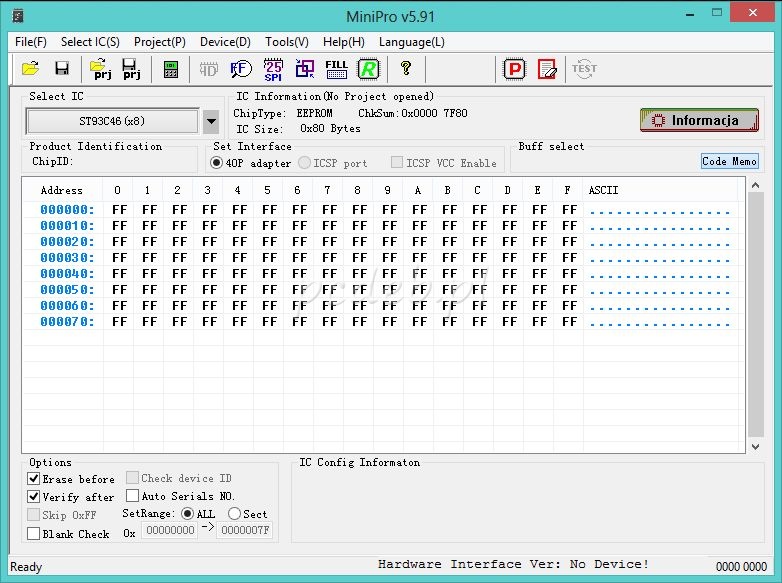782x583 pixels.
Task: Open the Select IC(S) menu
Action: [90, 42]
